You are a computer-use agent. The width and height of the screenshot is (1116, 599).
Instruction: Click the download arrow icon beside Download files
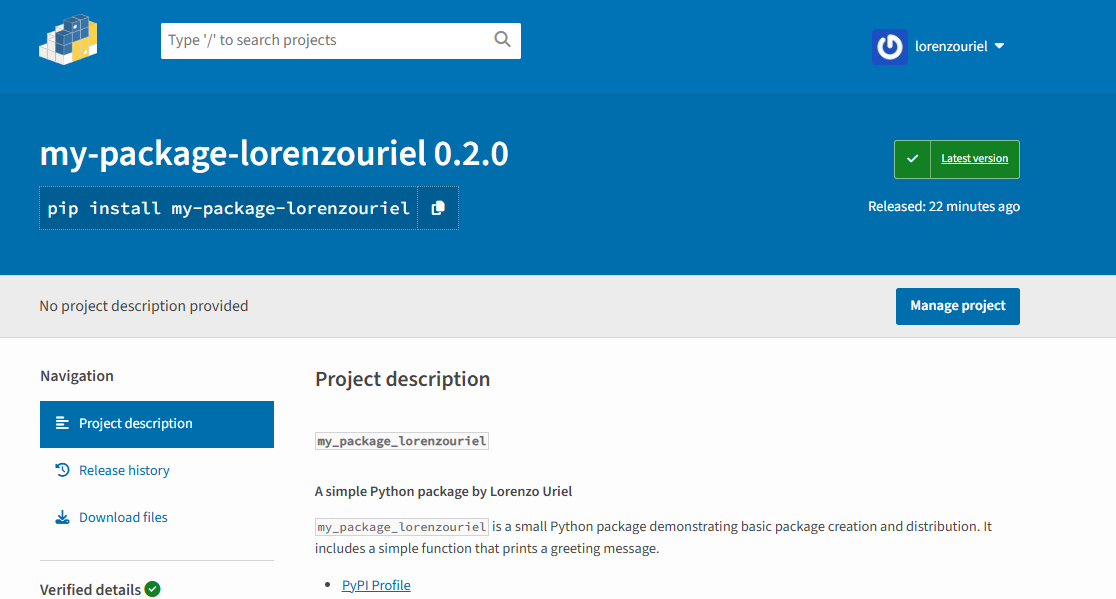click(61, 517)
